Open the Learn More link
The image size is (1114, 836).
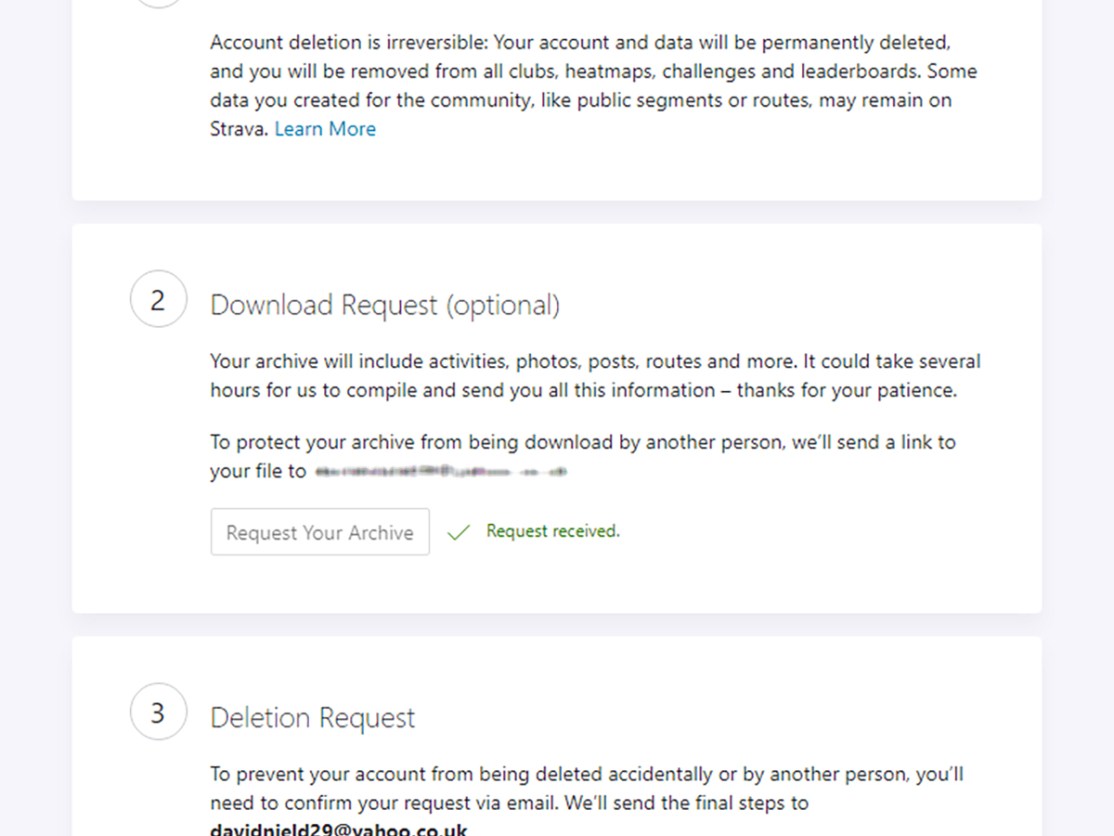(324, 128)
